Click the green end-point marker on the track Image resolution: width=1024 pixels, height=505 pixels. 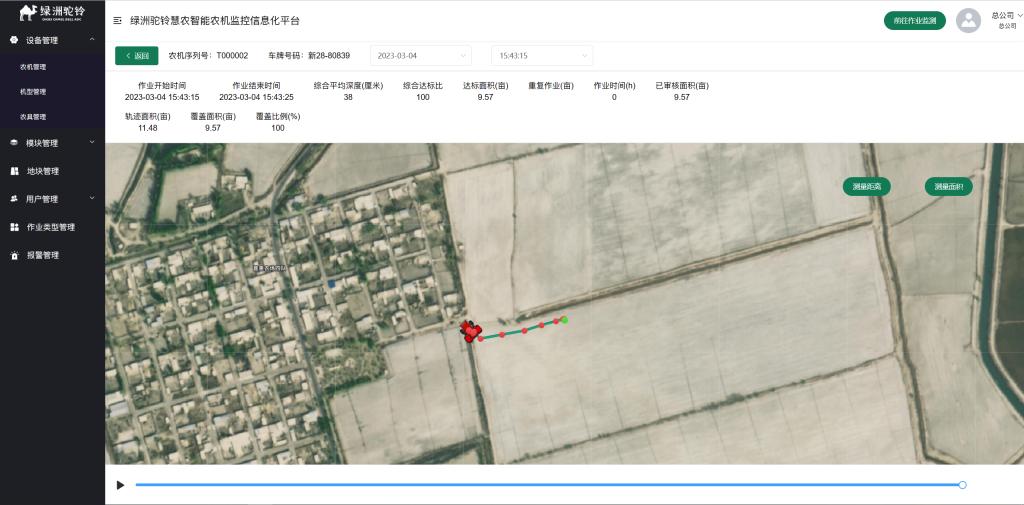pyautogui.click(x=565, y=320)
